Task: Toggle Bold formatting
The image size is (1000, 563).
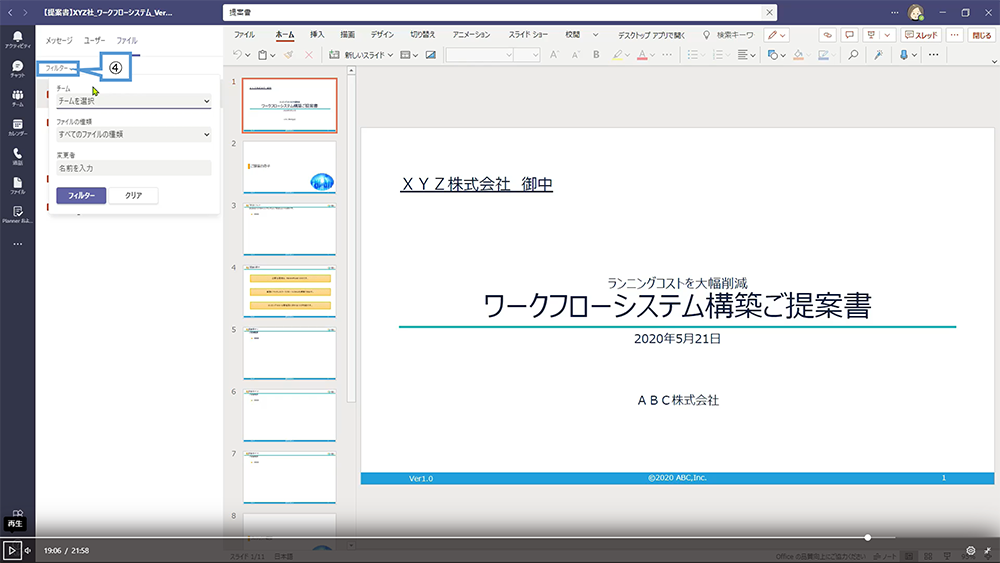Action: (x=596, y=55)
